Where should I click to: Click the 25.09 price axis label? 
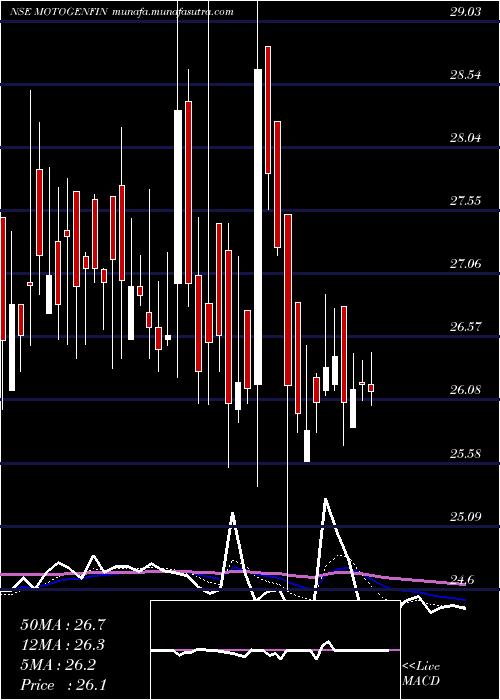[465, 517]
